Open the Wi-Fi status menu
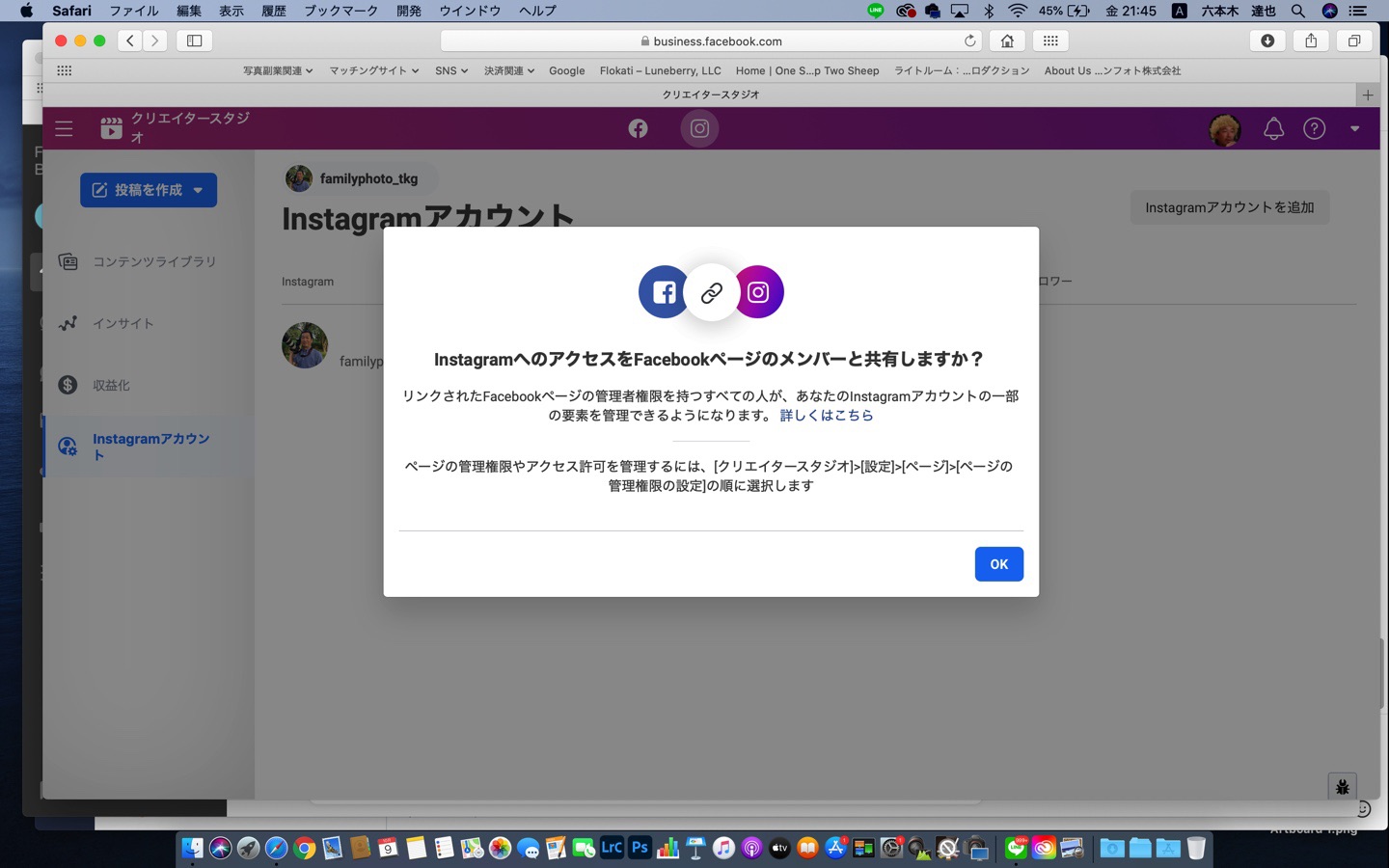Screen dimensions: 1389x868 pyautogui.click(x=1018, y=11)
